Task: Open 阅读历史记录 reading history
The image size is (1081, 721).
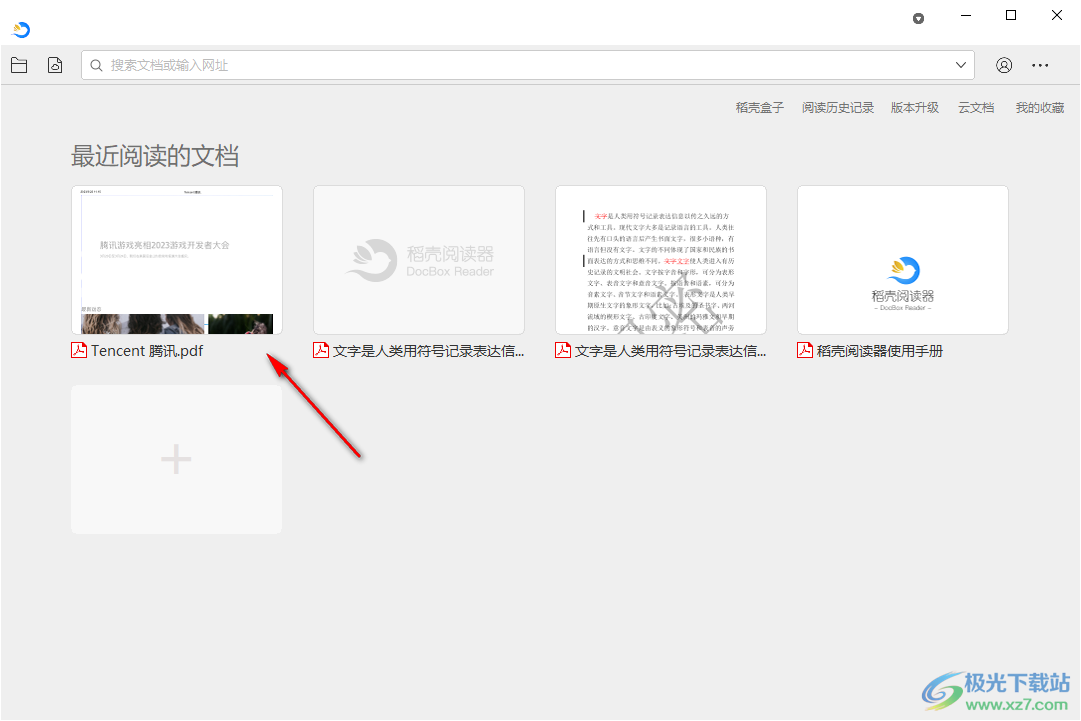Action: click(x=838, y=108)
